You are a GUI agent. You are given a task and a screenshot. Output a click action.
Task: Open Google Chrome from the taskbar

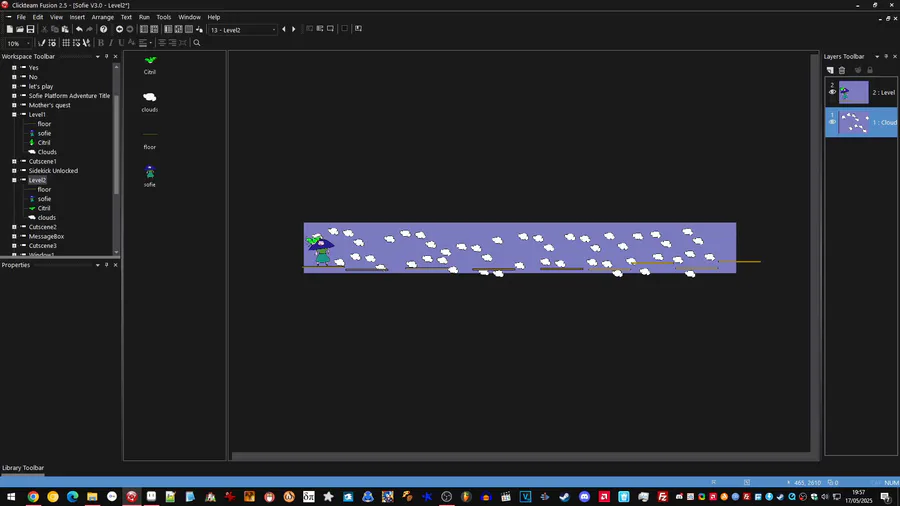click(33, 497)
